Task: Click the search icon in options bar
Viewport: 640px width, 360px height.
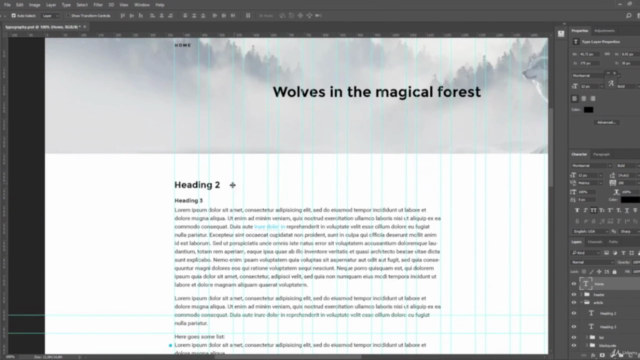Action: click(629, 16)
